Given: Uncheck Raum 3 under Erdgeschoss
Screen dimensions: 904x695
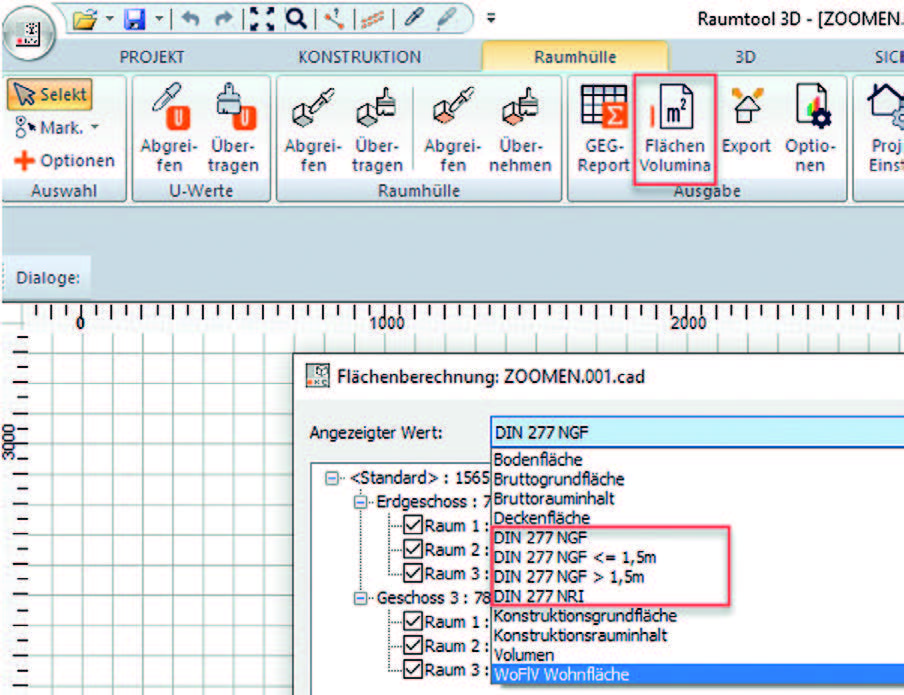Looking at the screenshot, I should pyautogui.click(x=413, y=573).
